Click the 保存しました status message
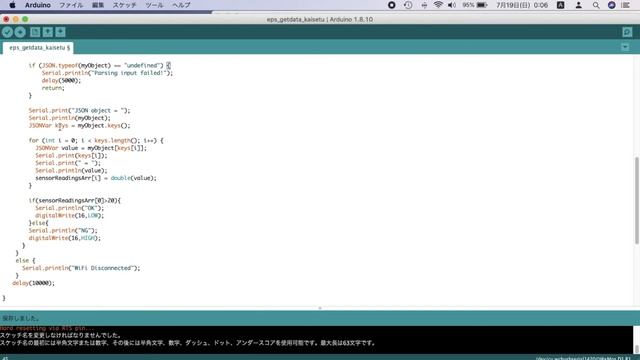 [x=21, y=318]
